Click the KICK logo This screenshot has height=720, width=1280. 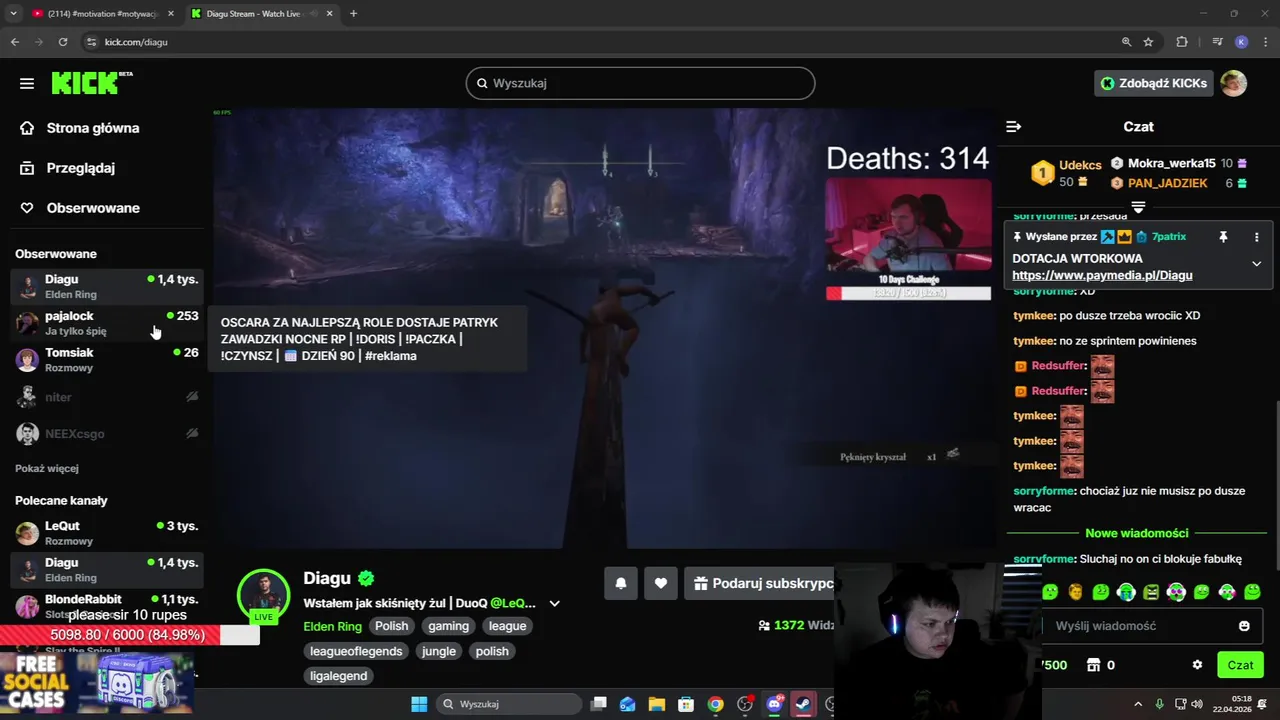[x=92, y=83]
